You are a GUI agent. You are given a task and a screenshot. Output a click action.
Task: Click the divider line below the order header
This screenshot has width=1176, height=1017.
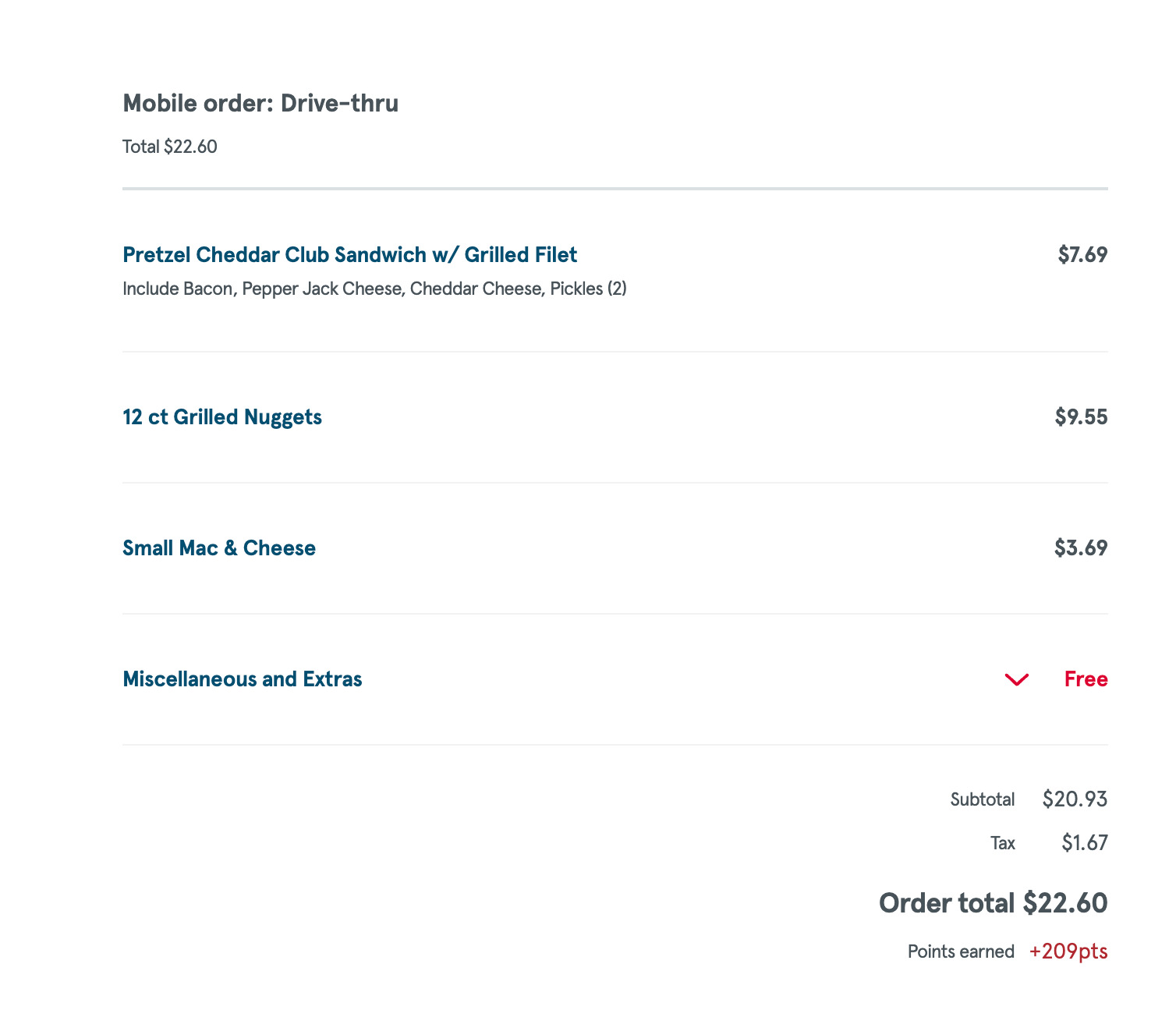(615, 189)
